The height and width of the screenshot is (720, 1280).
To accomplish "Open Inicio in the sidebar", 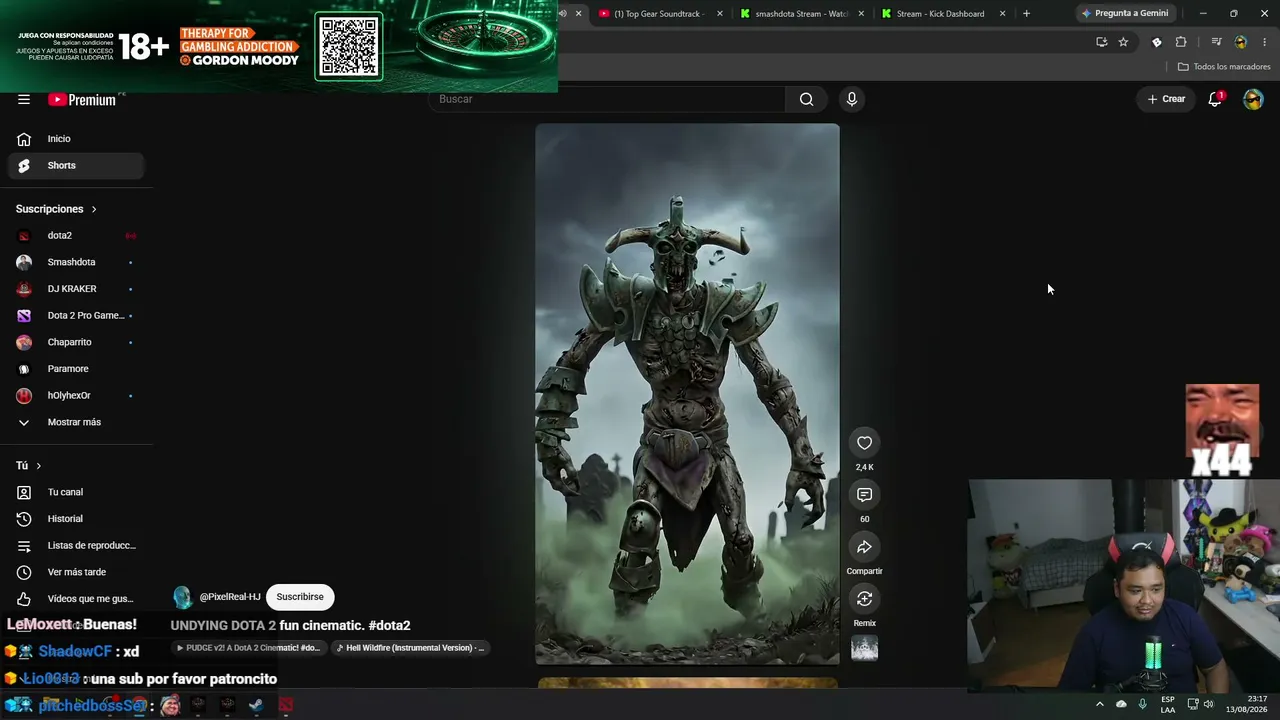I will coord(76,139).
